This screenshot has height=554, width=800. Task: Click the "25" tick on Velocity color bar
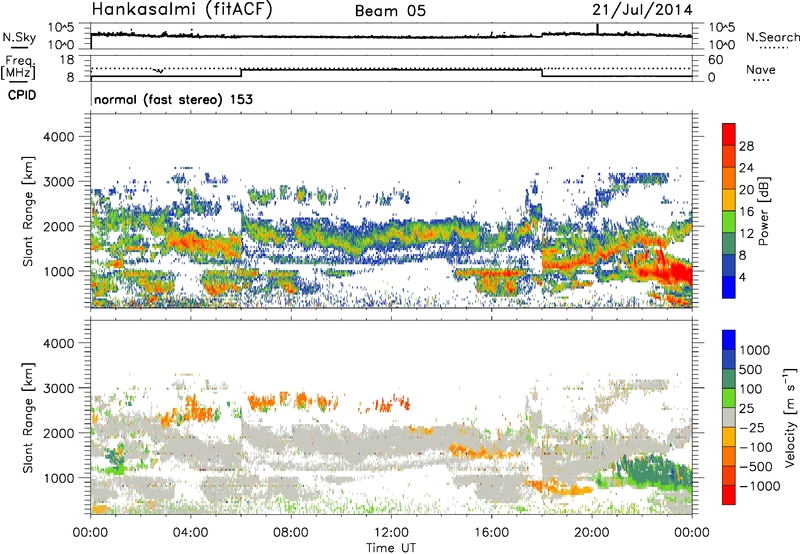coord(747,408)
